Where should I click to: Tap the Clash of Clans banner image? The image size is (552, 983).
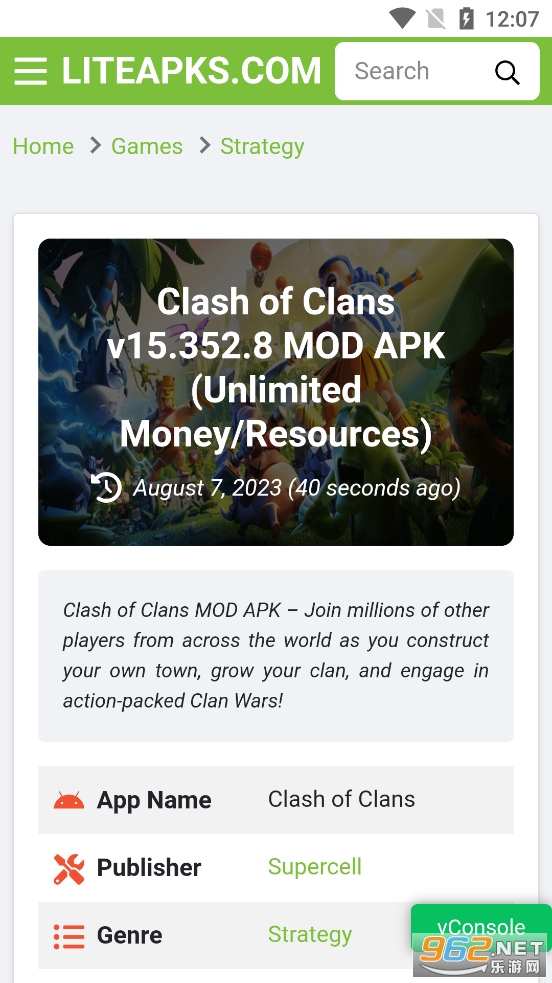[x=276, y=392]
